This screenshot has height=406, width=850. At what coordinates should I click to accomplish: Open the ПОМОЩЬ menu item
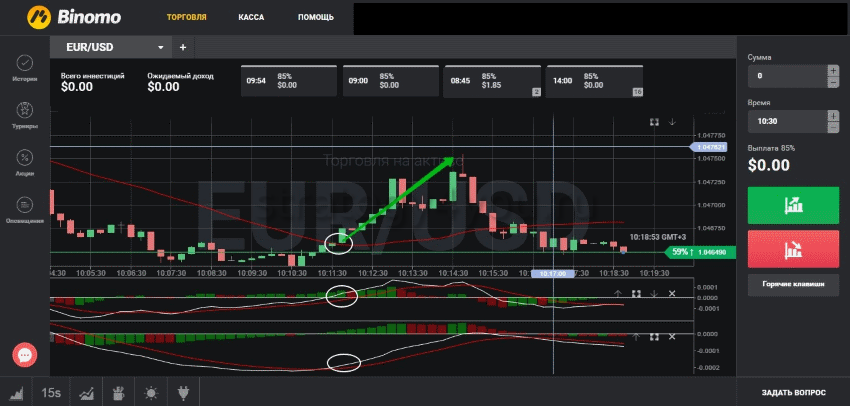tap(315, 18)
